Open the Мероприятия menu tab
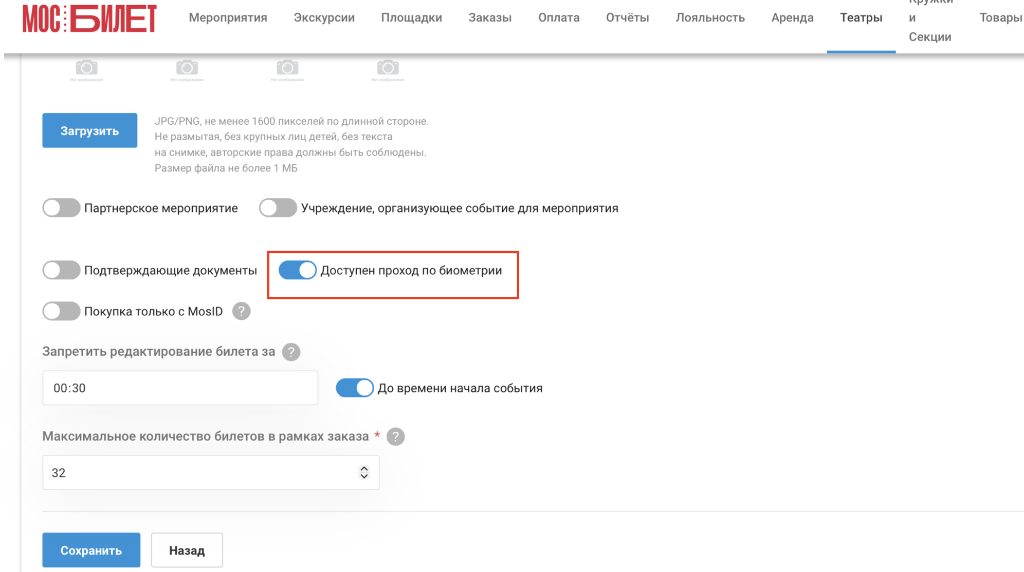1024x572 pixels. pos(228,18)
